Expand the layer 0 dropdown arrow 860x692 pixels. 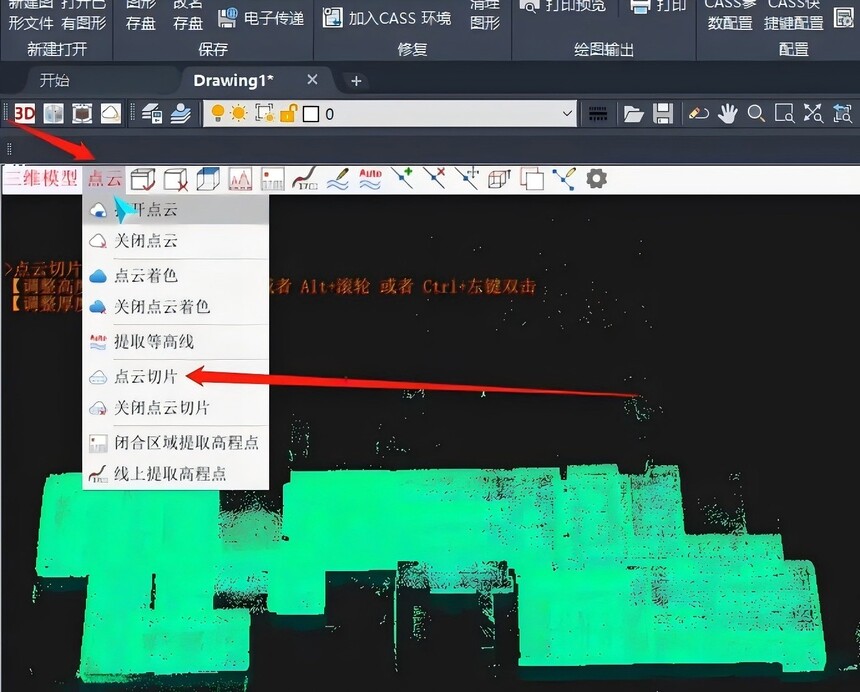(567, 114)
